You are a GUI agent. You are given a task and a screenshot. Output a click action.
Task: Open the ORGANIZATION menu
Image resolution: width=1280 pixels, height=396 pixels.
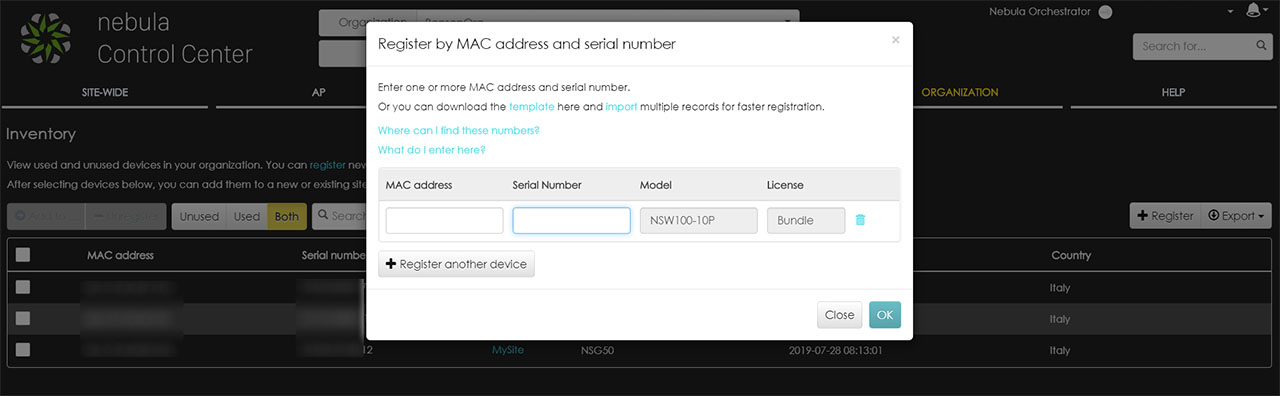[x=960, y=92]
